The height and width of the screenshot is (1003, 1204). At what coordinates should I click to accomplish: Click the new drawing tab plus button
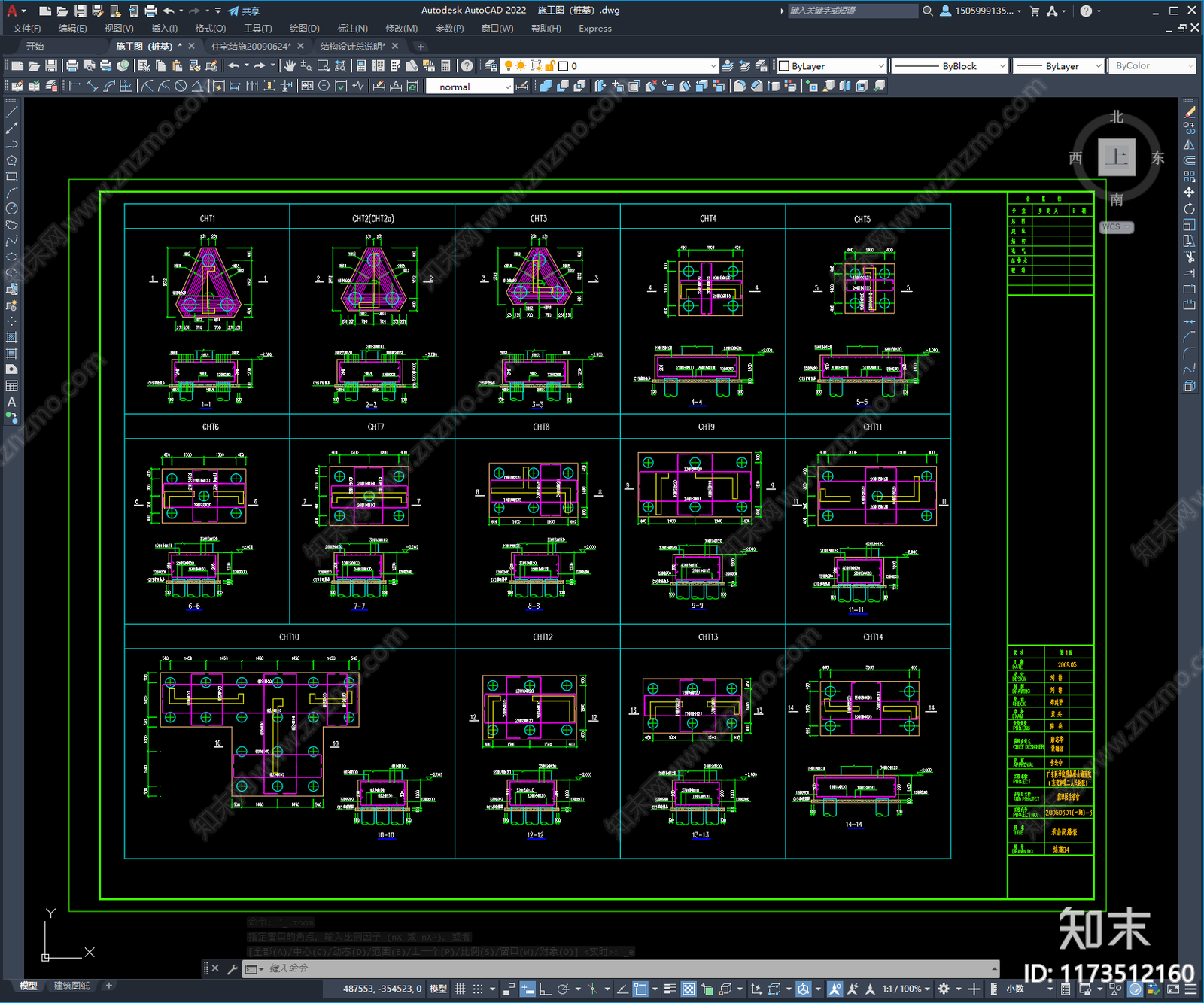click(x=421, y=46)
